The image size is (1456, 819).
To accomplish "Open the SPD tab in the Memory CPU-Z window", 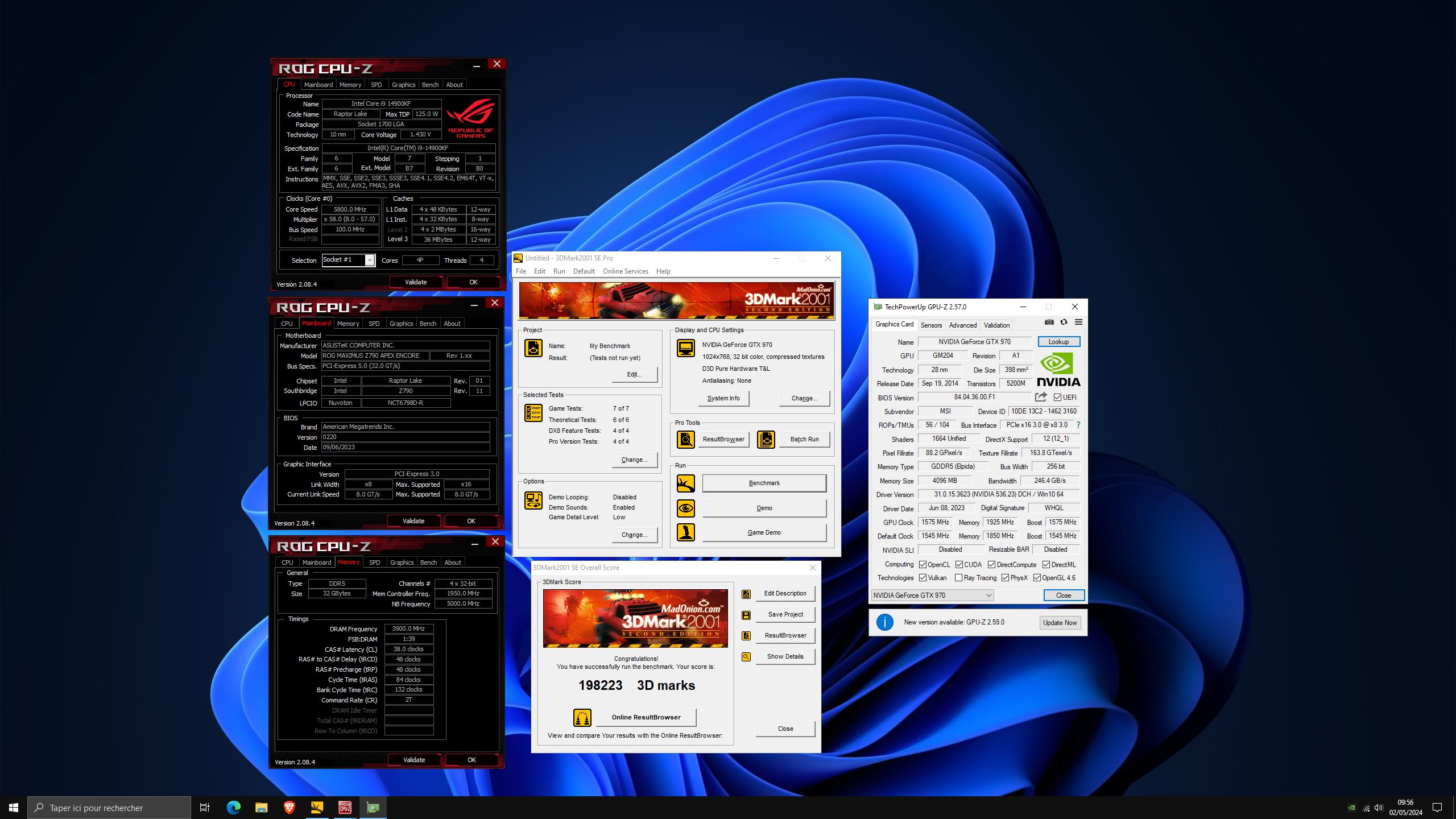I will pyautogui.click(x=374, y=562).
